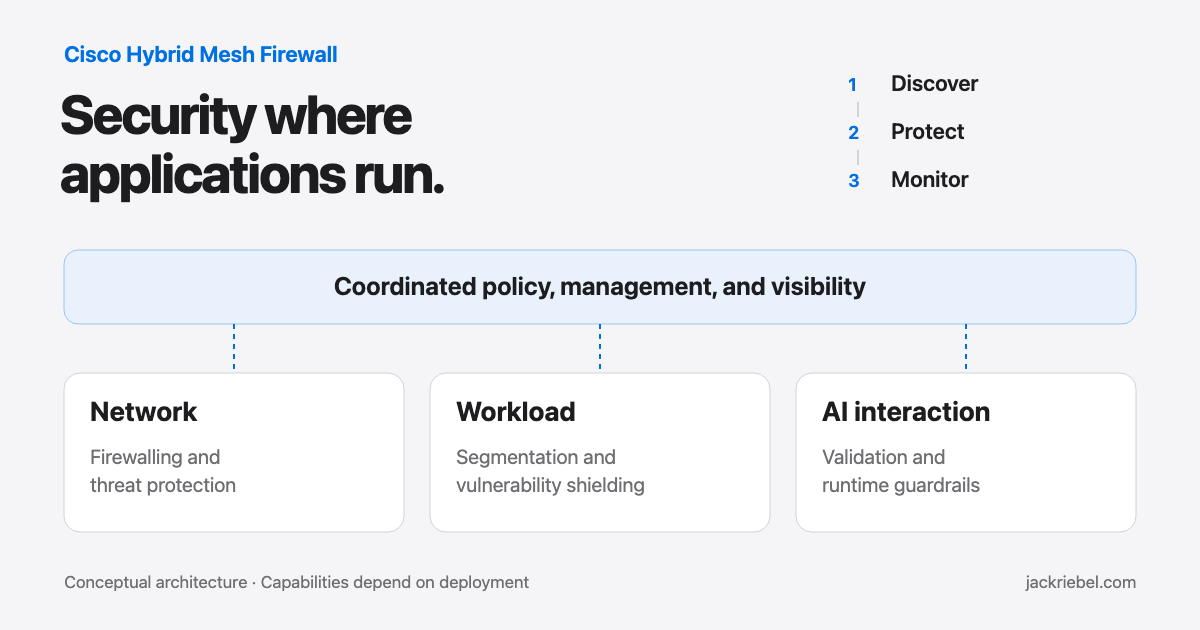The height and width of the screenshot is (630, 1200).
Task: Click step number 2 beside Protect
Action: (x=853, y=133)
